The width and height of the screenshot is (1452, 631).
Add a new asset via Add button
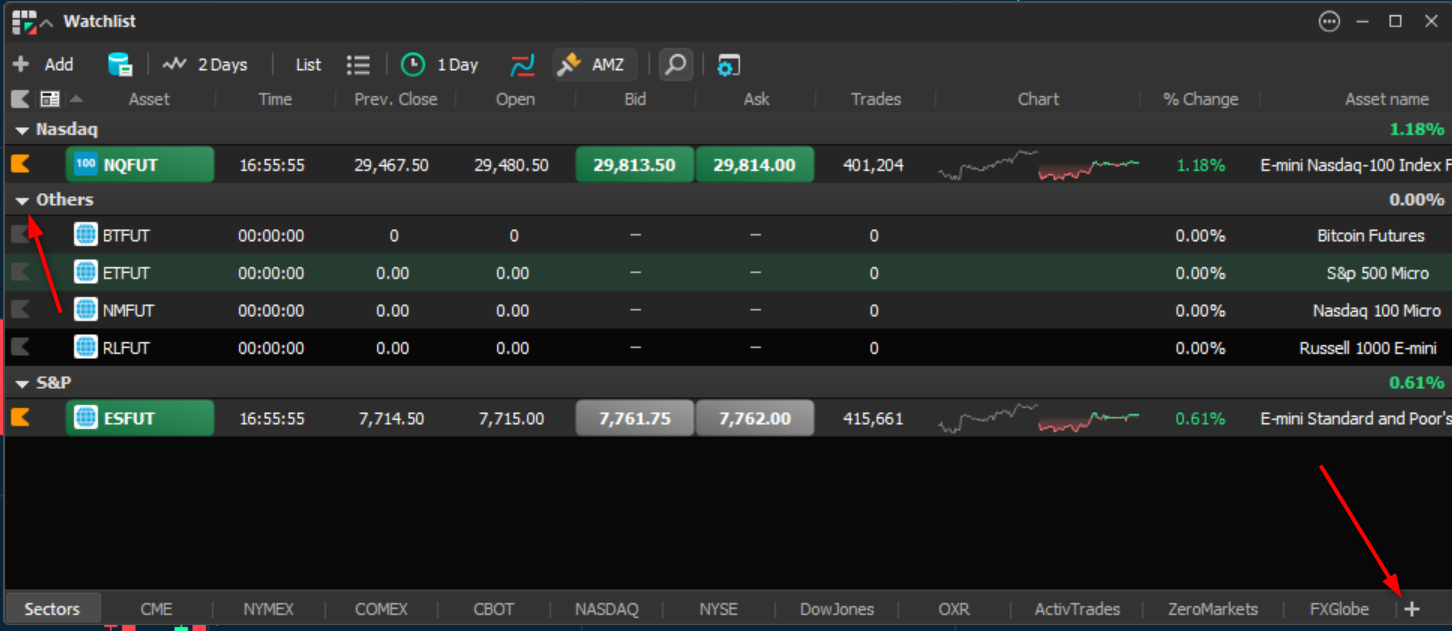[x=43, y=65]
